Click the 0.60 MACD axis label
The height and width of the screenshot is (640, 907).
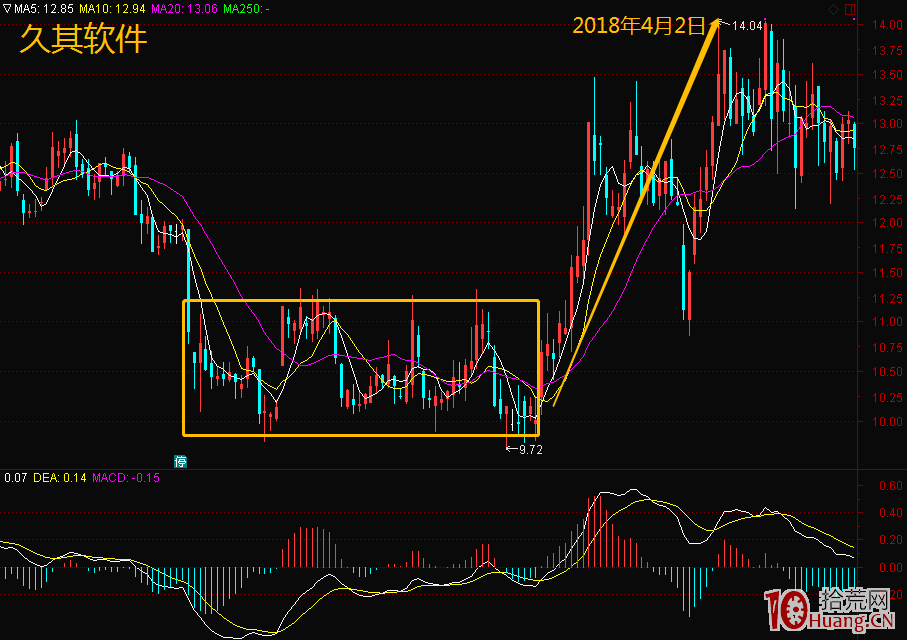(891, 486)
